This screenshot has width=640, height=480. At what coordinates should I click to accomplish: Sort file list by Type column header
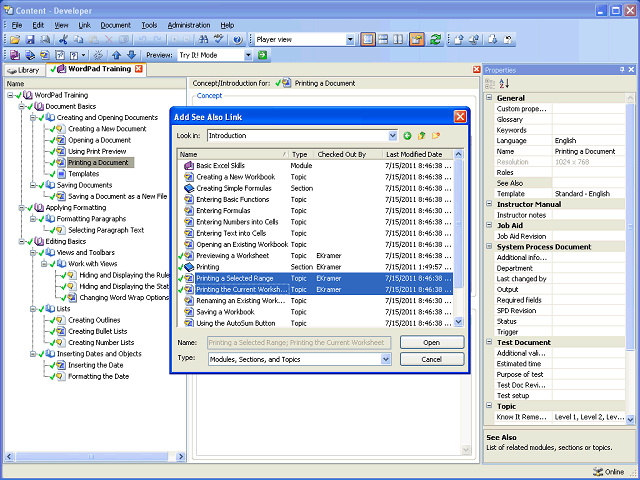pos(300,154)
